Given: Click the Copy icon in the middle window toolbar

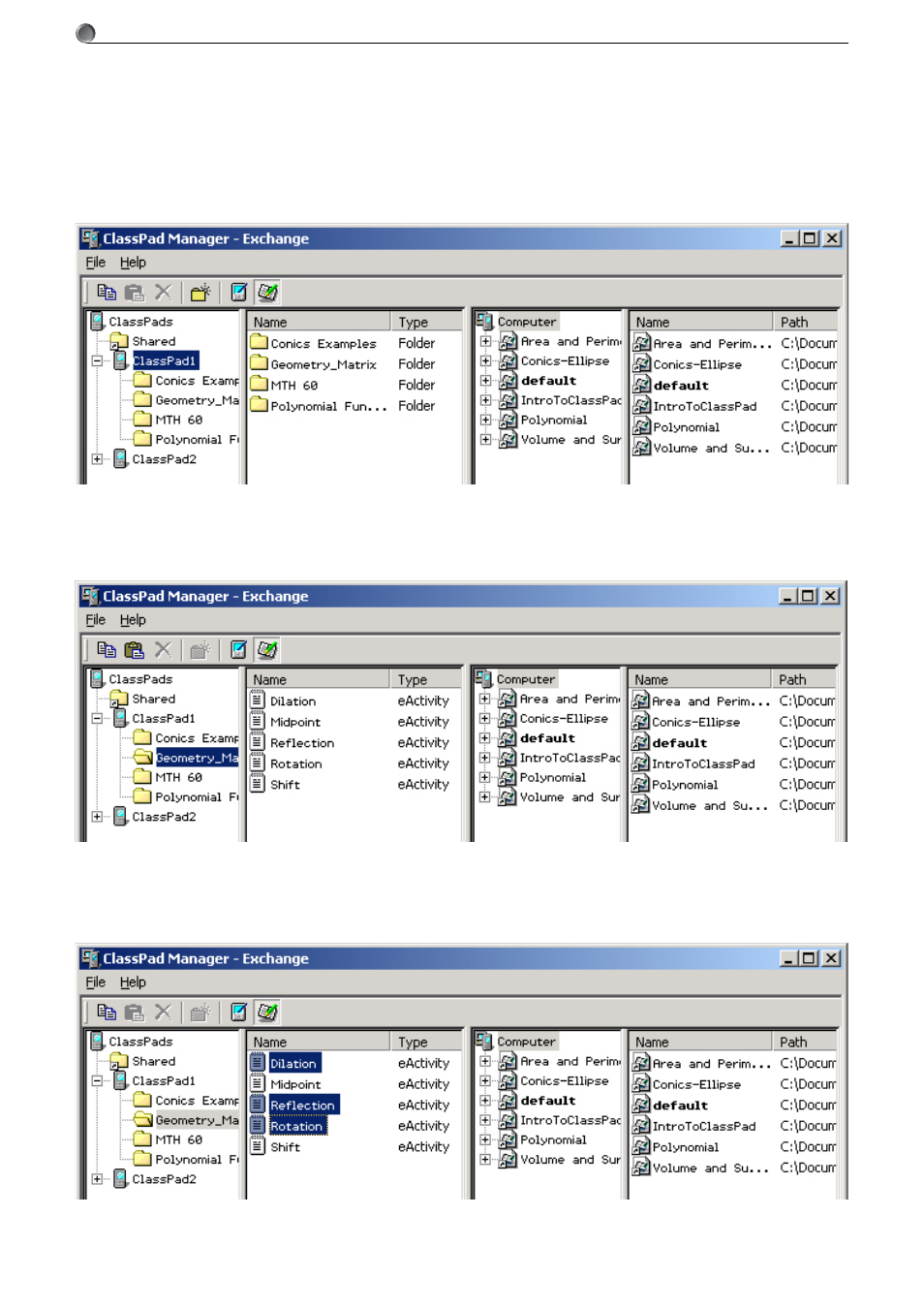Looking at the screenshot, I should pyautogui.click(x=107, y=649).
